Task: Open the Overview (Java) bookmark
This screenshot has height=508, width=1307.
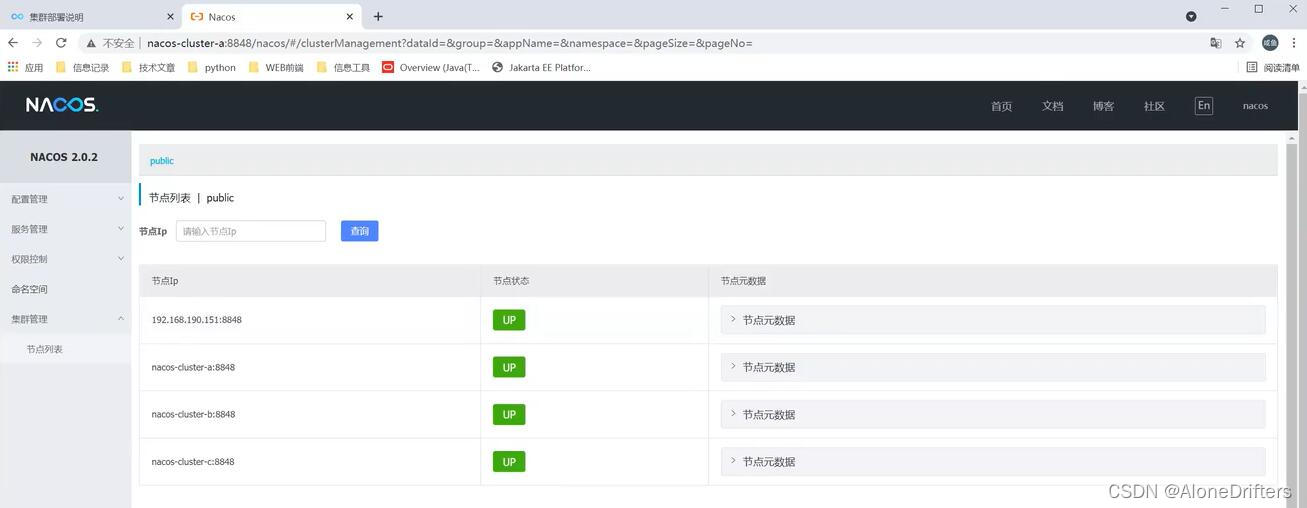Action: coord(431,67)
